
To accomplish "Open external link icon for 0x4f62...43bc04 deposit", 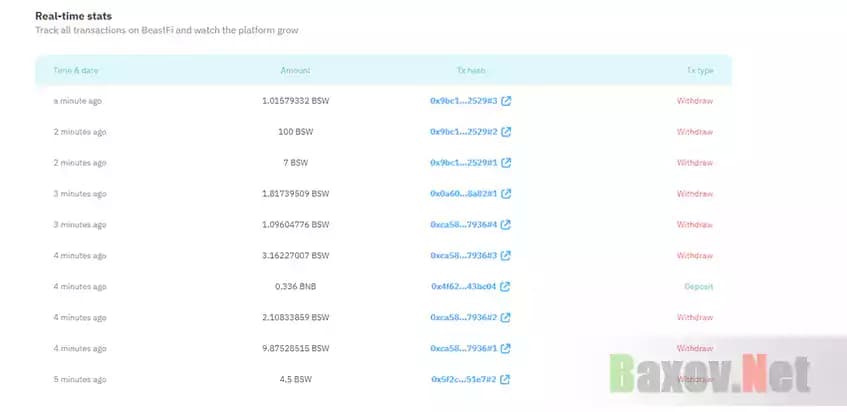I will click(506, 287).
